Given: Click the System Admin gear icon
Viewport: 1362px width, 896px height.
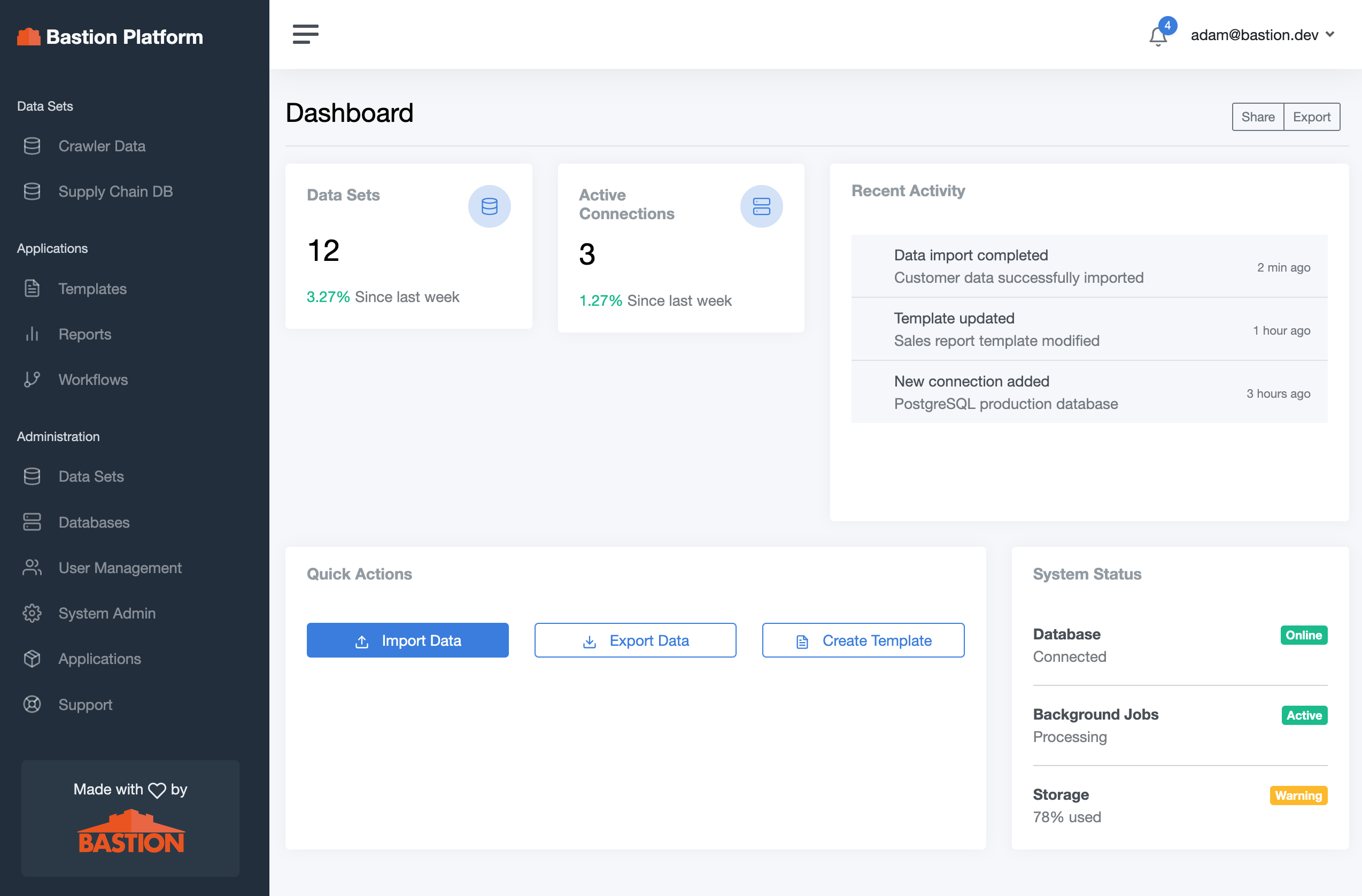Looking at the screenshot, I should tap(32, 613).
